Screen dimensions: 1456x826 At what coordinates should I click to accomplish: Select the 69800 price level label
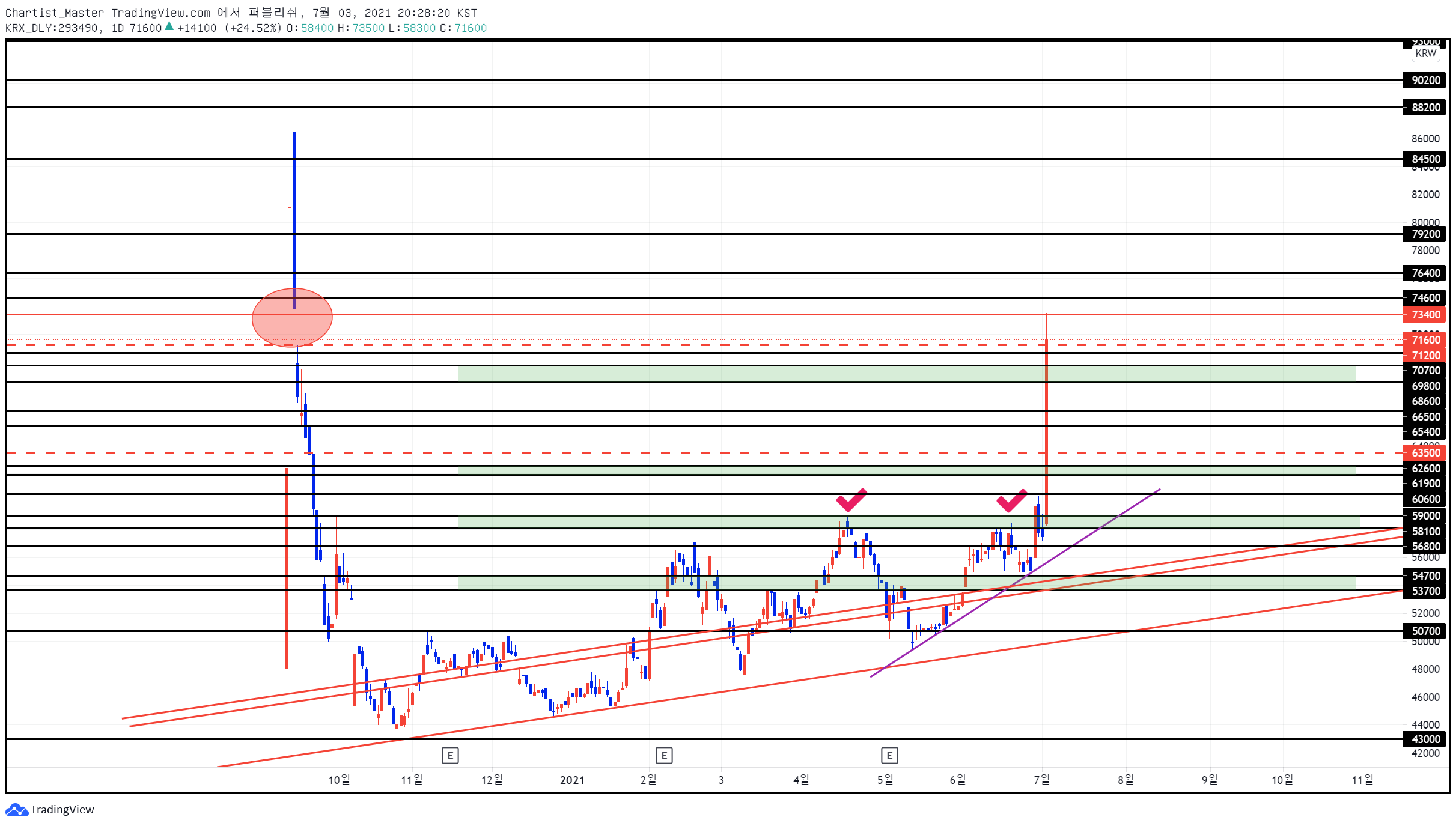(1424, 386)
